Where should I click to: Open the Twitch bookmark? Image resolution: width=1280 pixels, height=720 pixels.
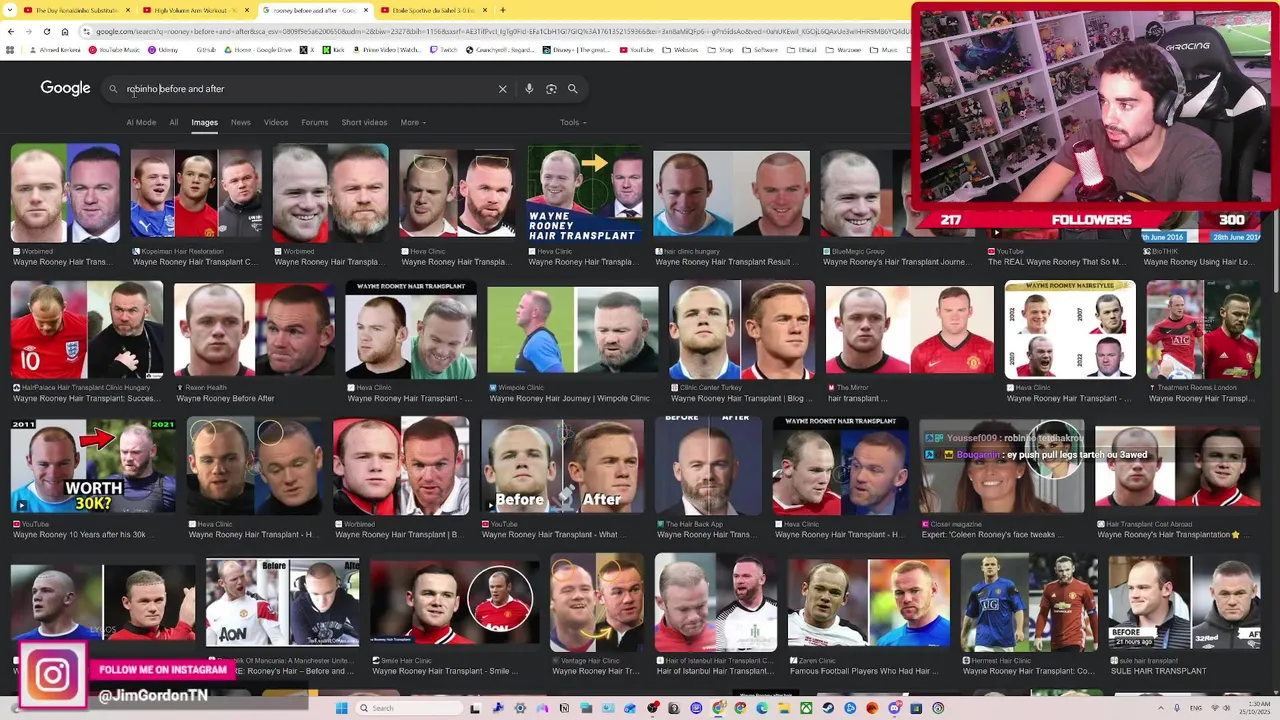click(x=441, y=49)
